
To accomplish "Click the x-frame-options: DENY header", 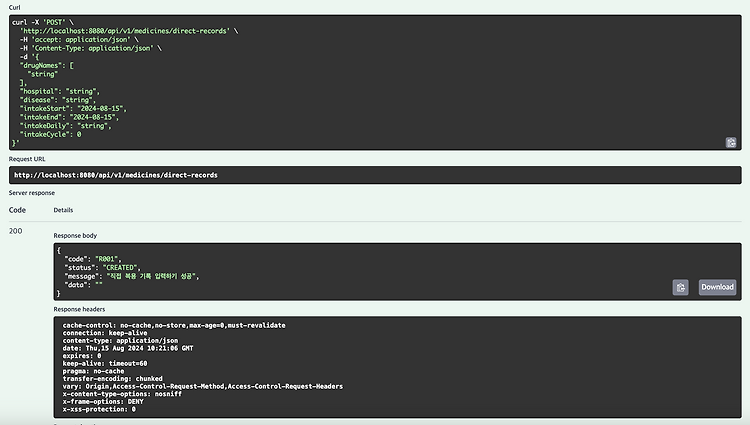I will click(103, 402).
